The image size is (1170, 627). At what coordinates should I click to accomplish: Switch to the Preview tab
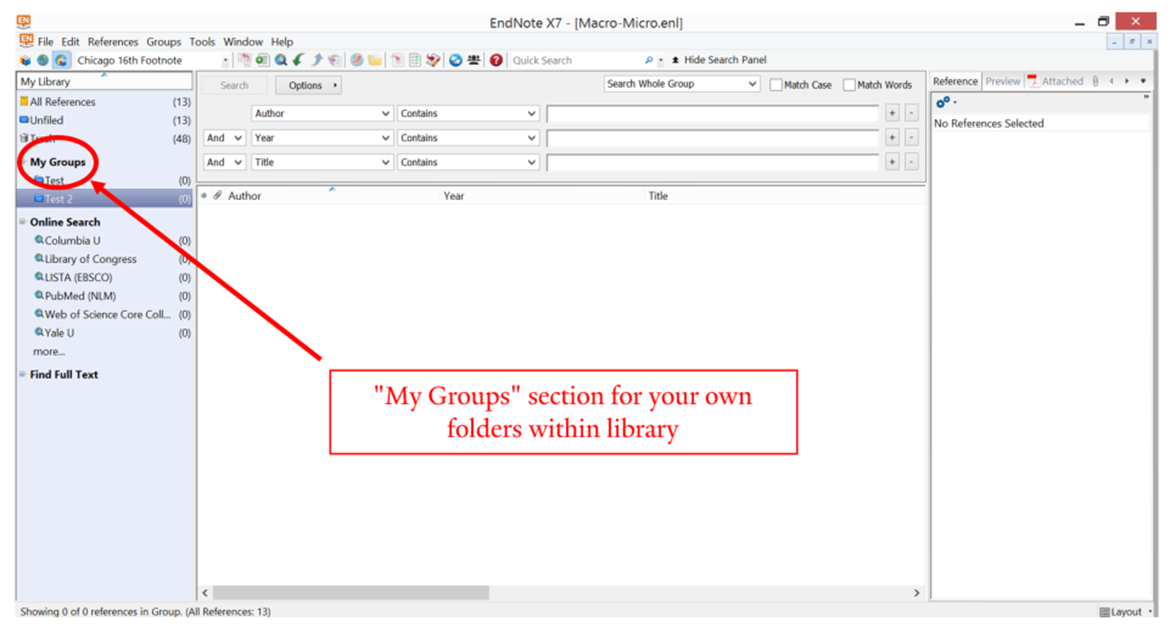click(1002, 81)
